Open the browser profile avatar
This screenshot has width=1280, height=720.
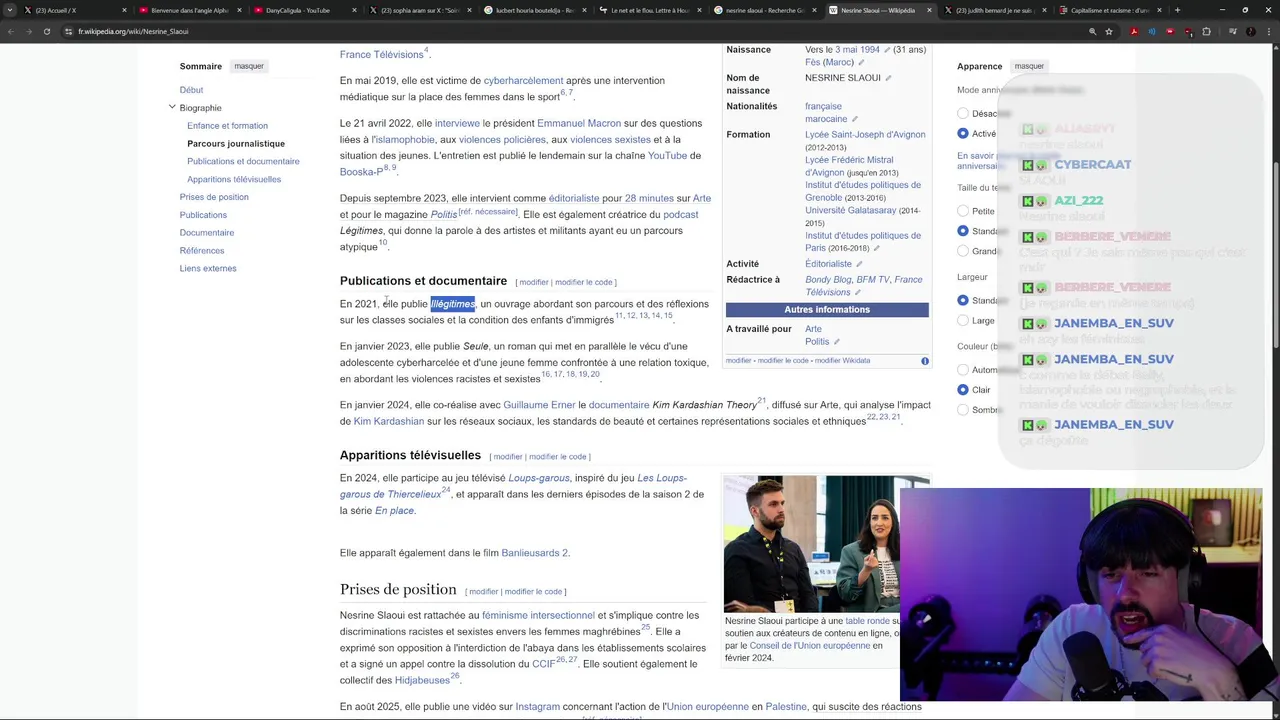coord(1250,31)
